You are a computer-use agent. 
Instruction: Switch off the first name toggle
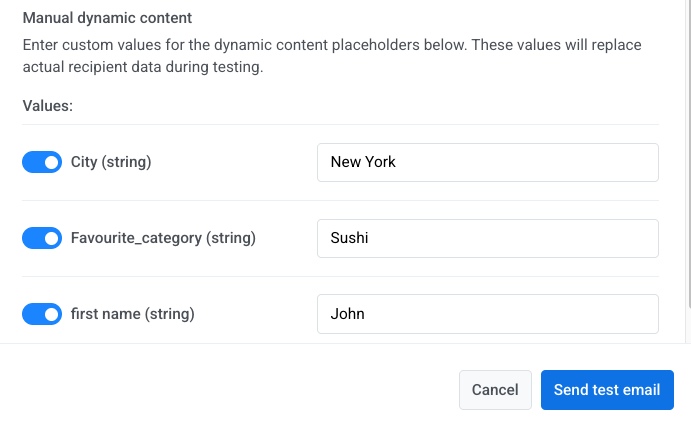[42, 314]
